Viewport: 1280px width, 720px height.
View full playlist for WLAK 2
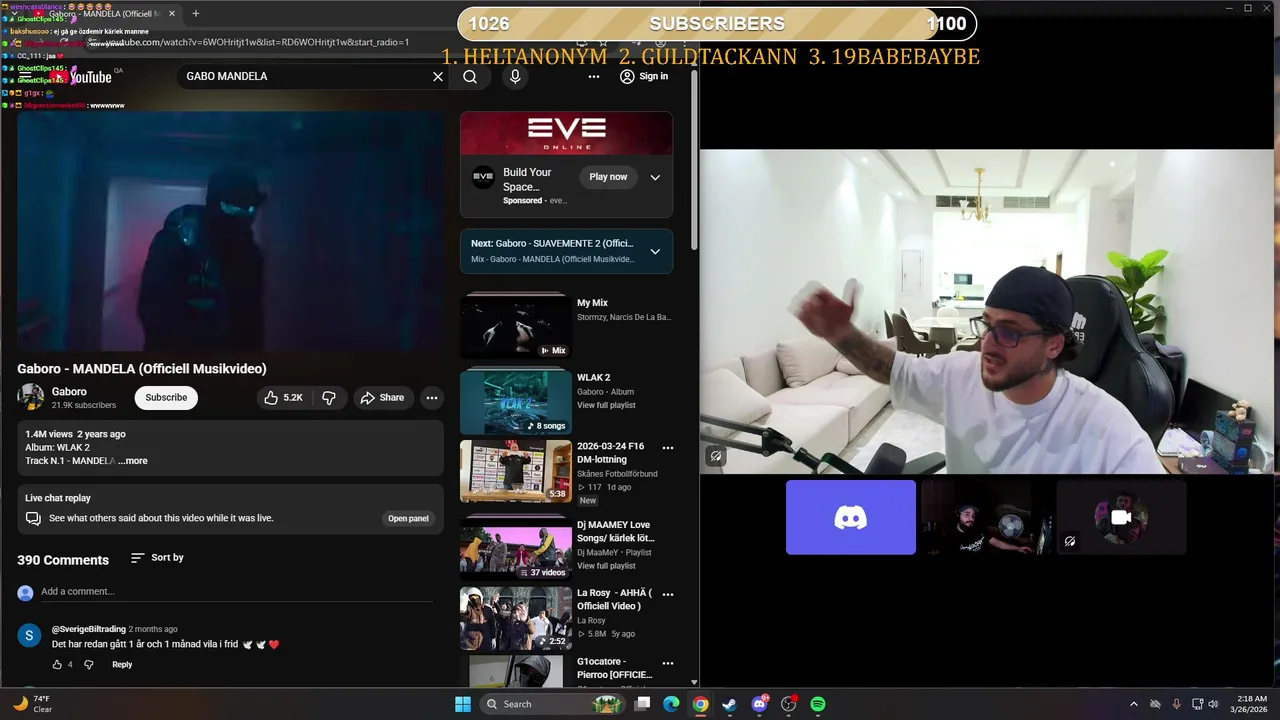pos(606,405)
